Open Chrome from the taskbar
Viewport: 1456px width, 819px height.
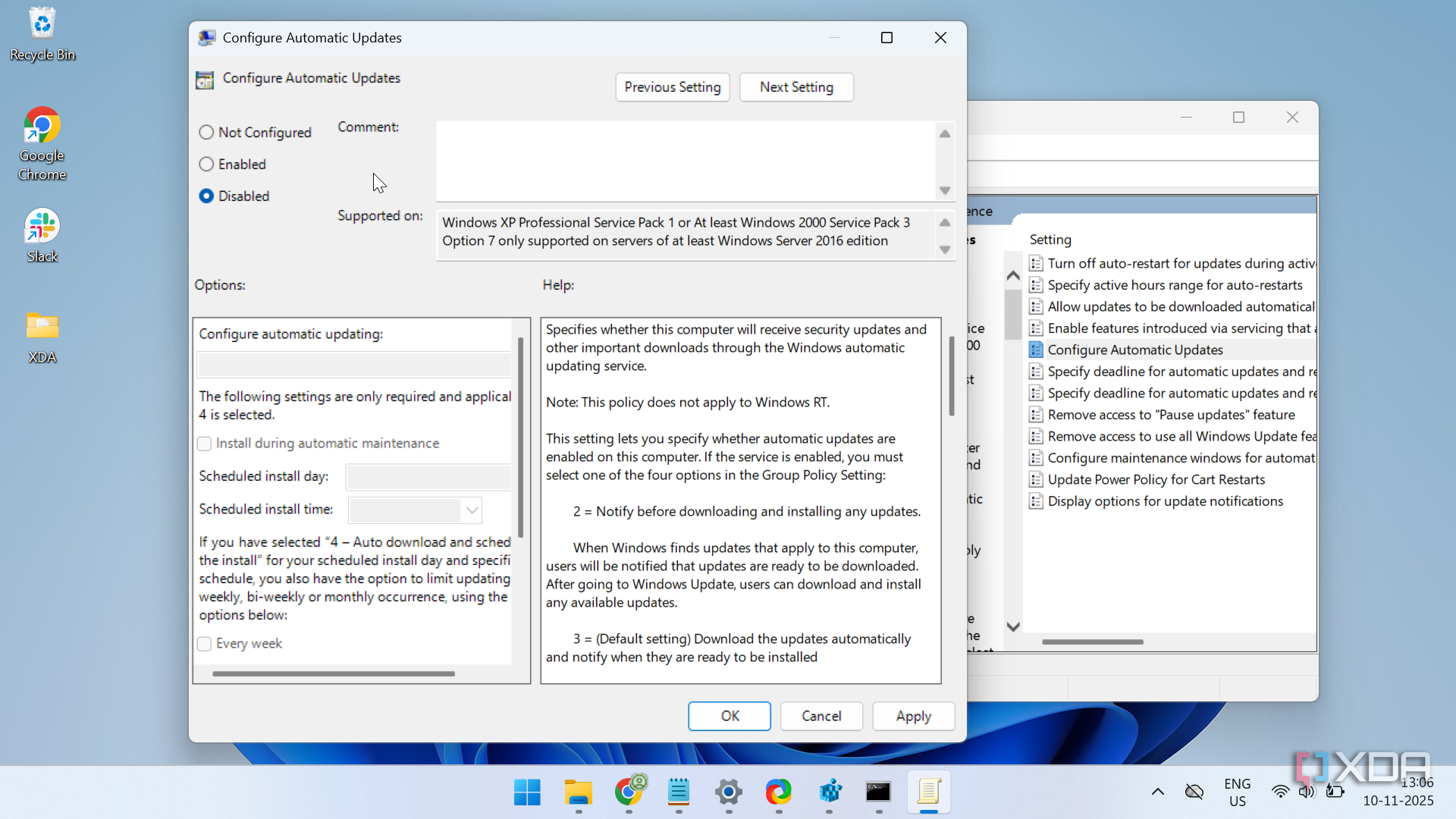click(x=629, y=792)
